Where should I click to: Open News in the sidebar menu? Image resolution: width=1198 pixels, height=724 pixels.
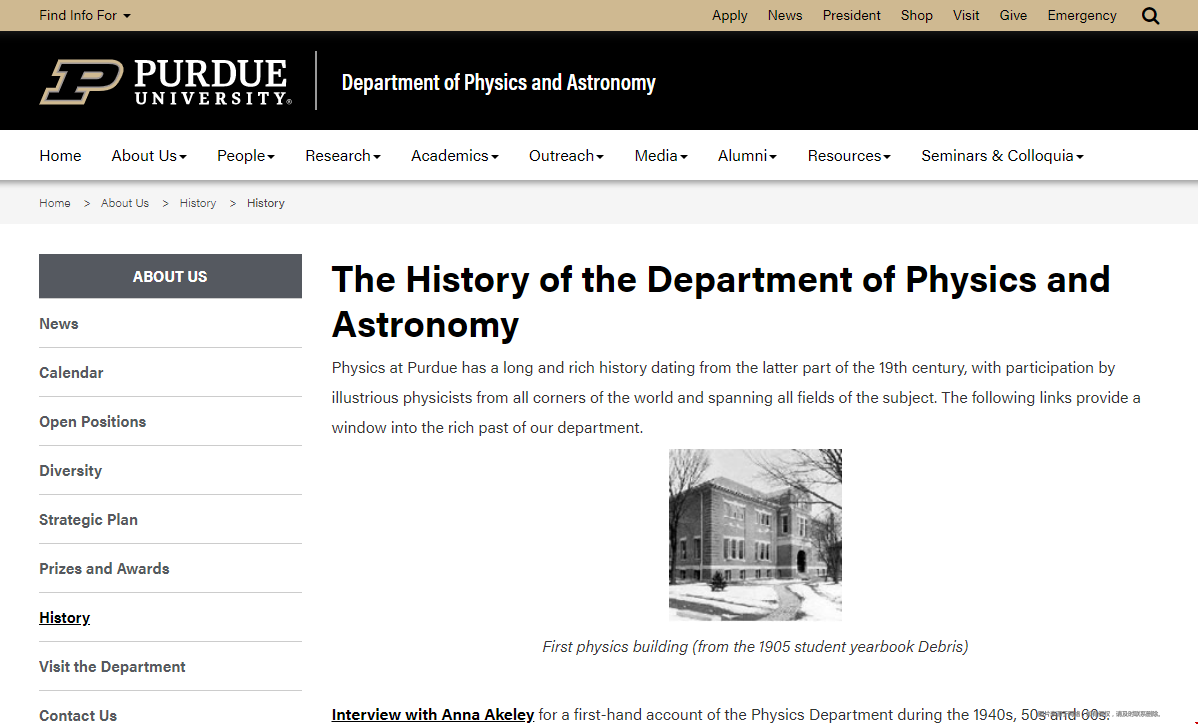pos(59,324)
